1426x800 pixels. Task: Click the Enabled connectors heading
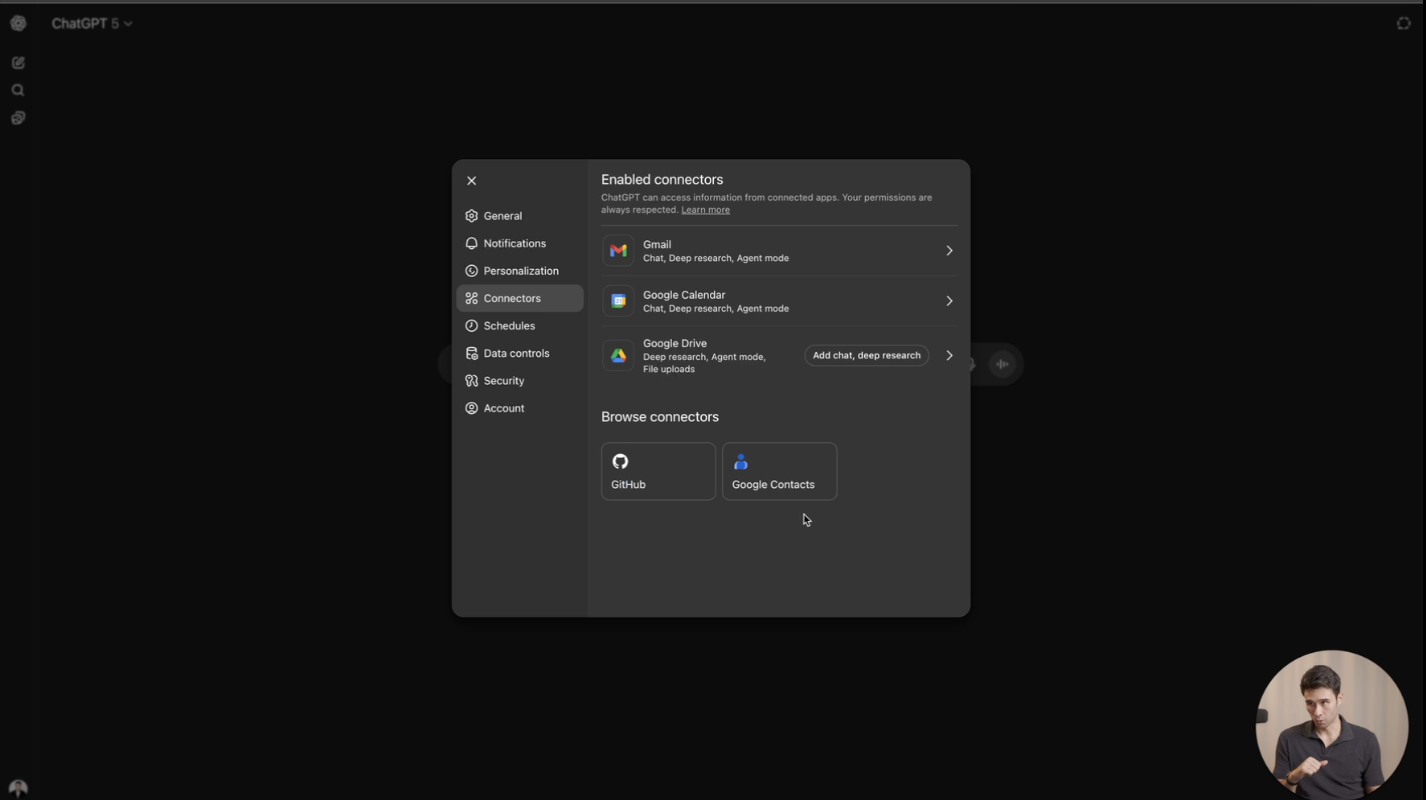pyautogui.click(x=662, y=180)
